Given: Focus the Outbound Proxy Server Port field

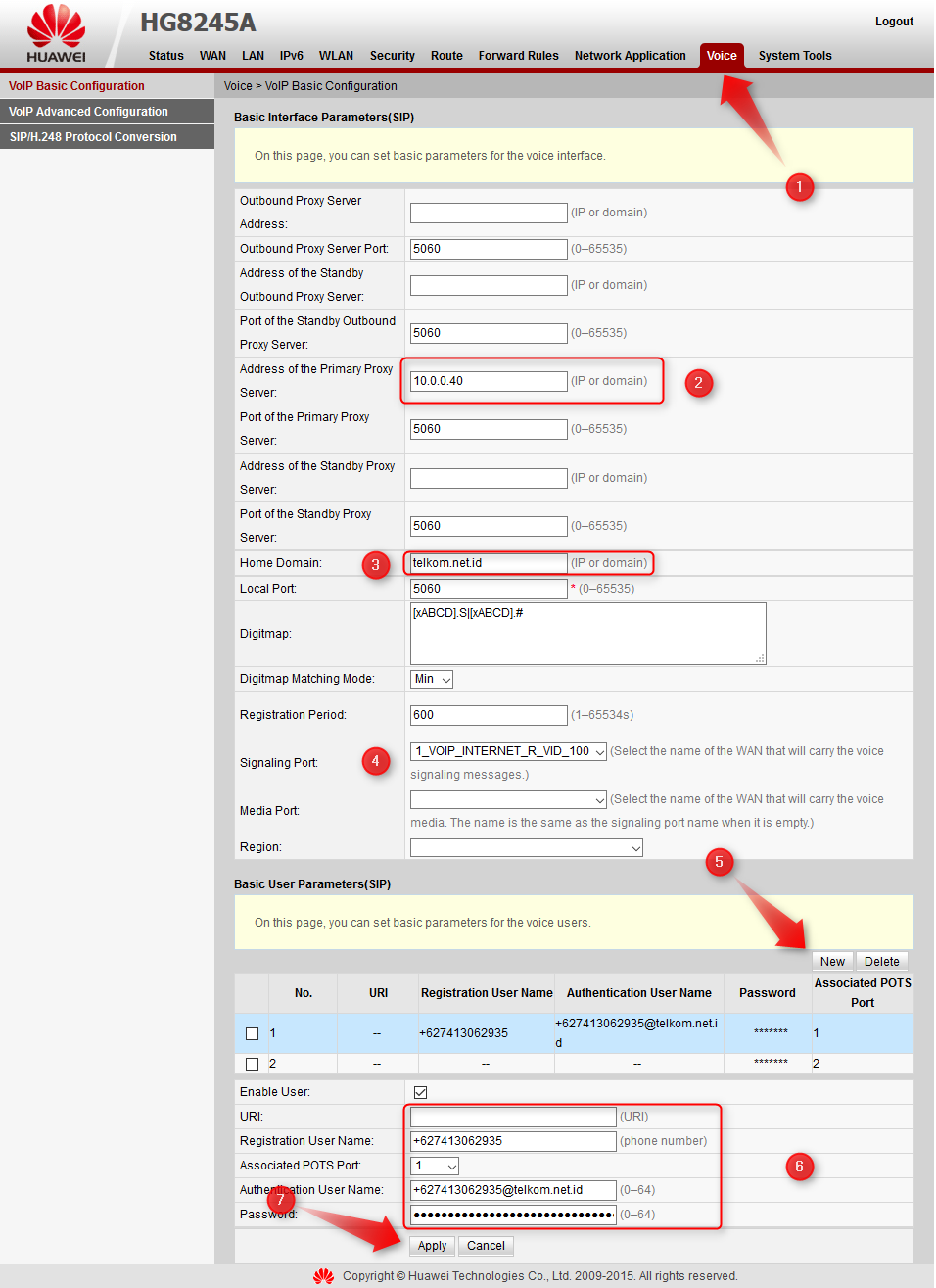Looking at the screenshot, I should click(x=489, y=249).
